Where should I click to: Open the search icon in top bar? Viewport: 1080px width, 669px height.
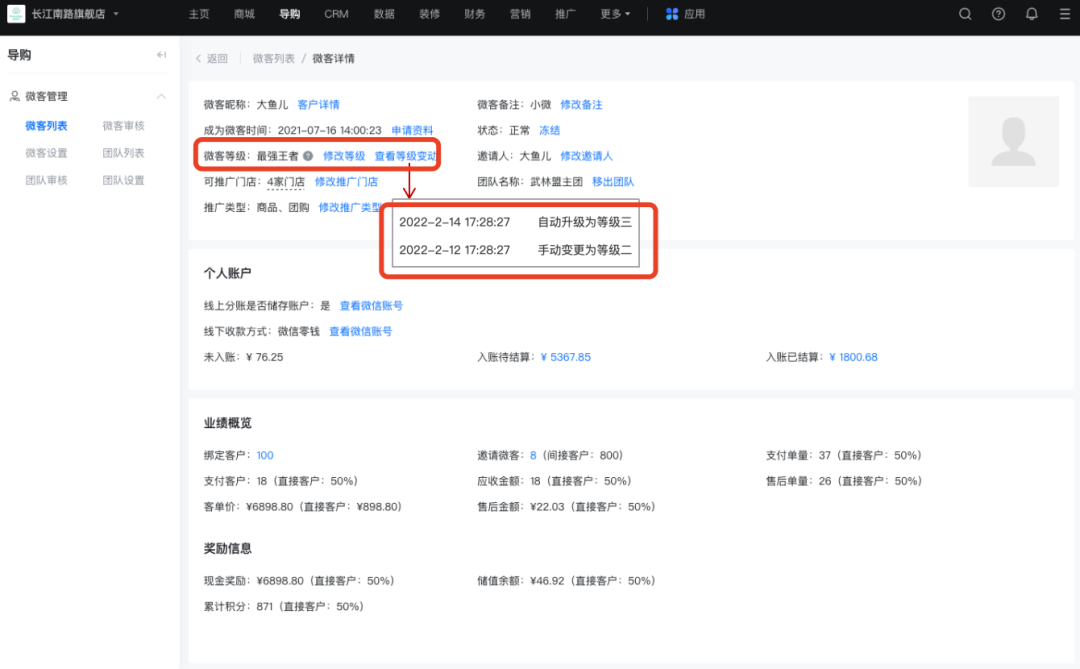965,14
